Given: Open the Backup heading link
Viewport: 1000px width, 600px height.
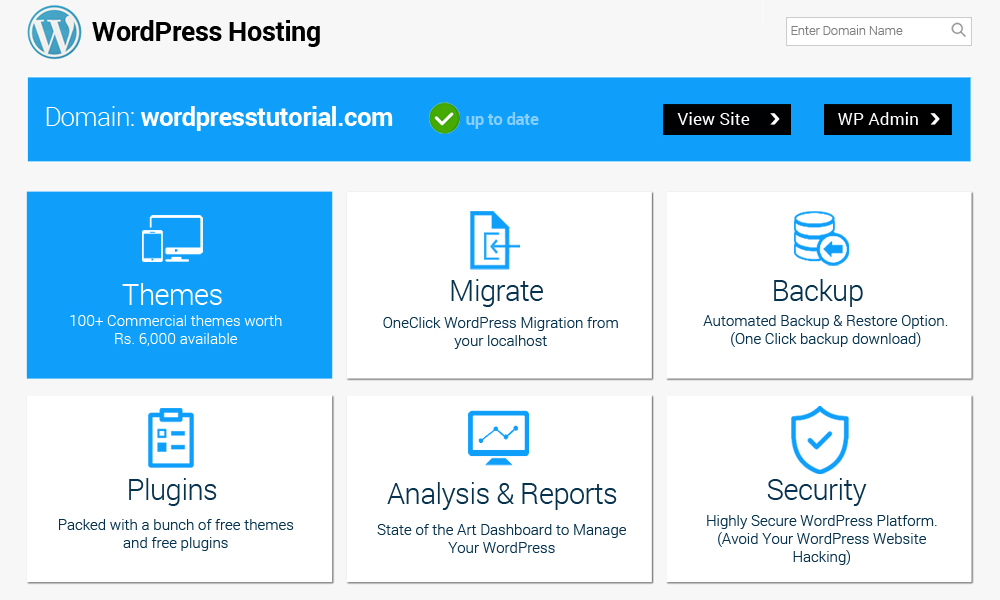Looking at the screenshot, I should [817, 291].
